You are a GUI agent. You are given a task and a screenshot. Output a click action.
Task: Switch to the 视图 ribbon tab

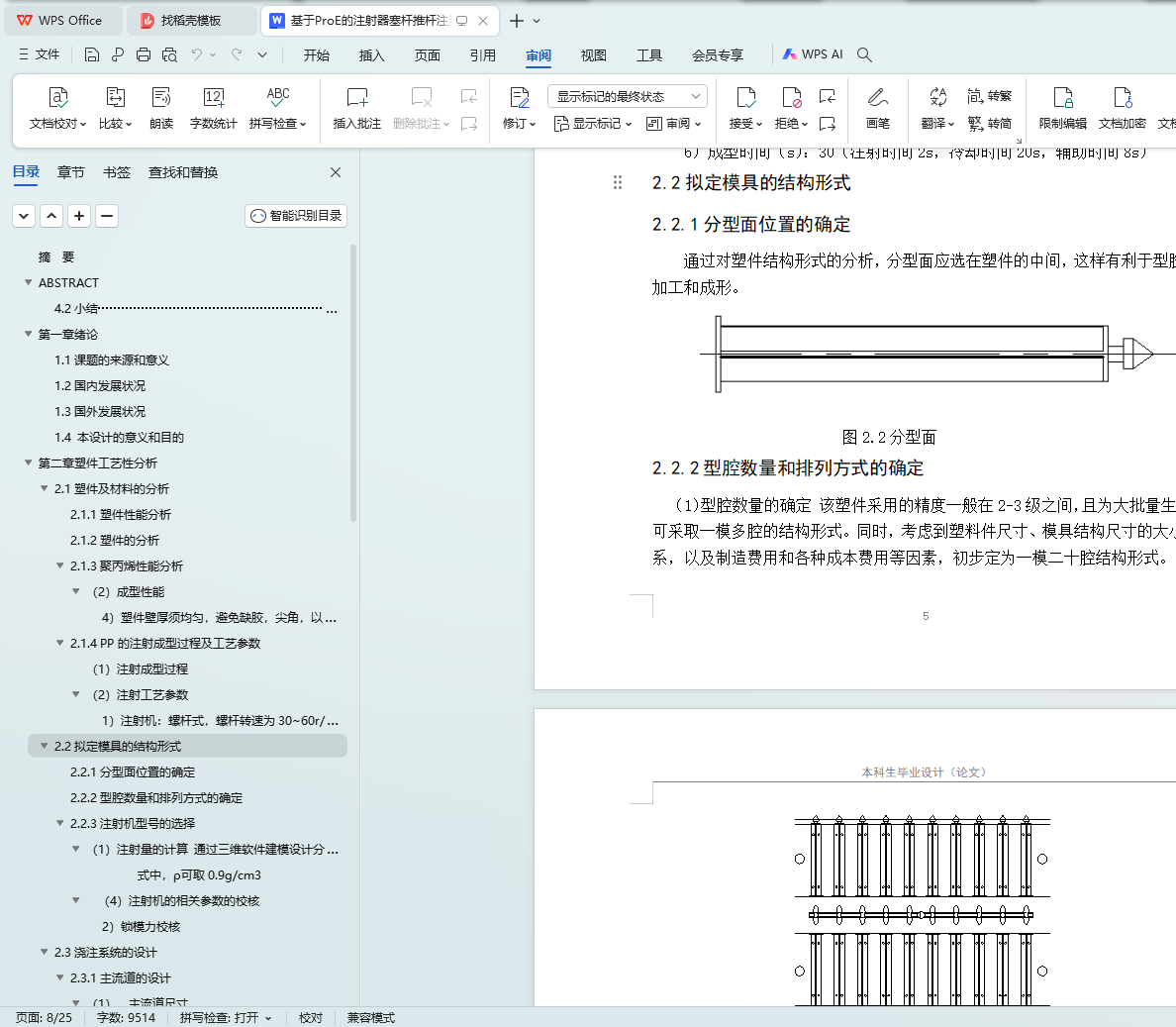(x=593, y=54)
